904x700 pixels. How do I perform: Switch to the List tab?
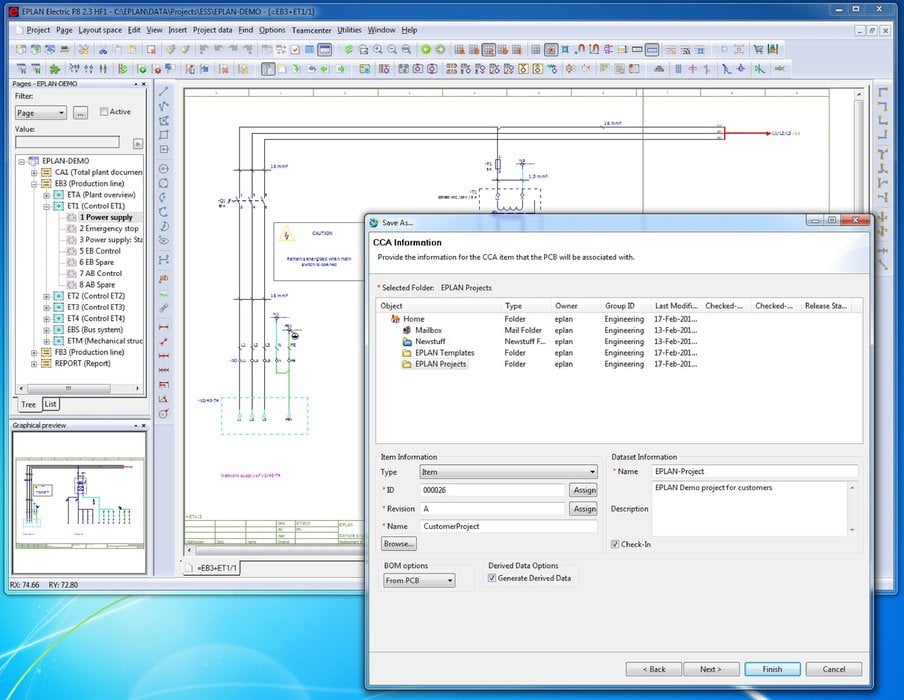point(51,404)
